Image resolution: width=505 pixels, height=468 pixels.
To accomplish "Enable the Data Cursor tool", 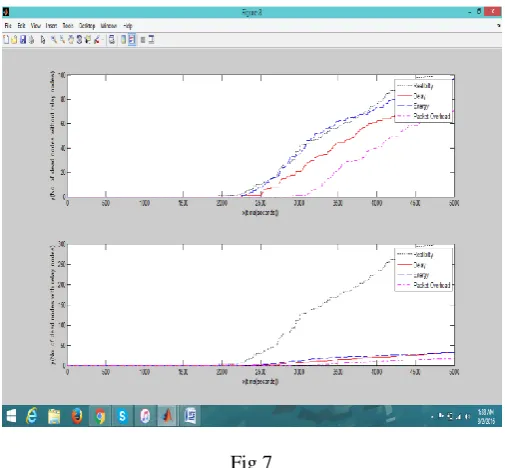I will 88,40.
